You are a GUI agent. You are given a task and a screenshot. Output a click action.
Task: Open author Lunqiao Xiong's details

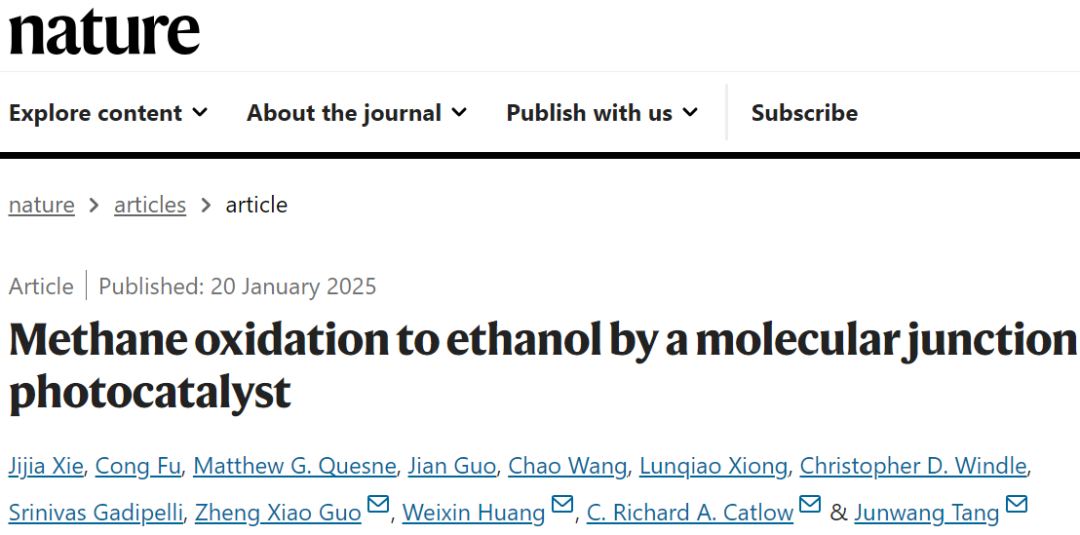coord(713,466)
